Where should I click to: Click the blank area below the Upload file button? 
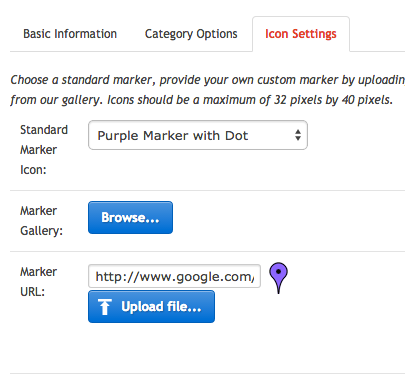[151, 347]
